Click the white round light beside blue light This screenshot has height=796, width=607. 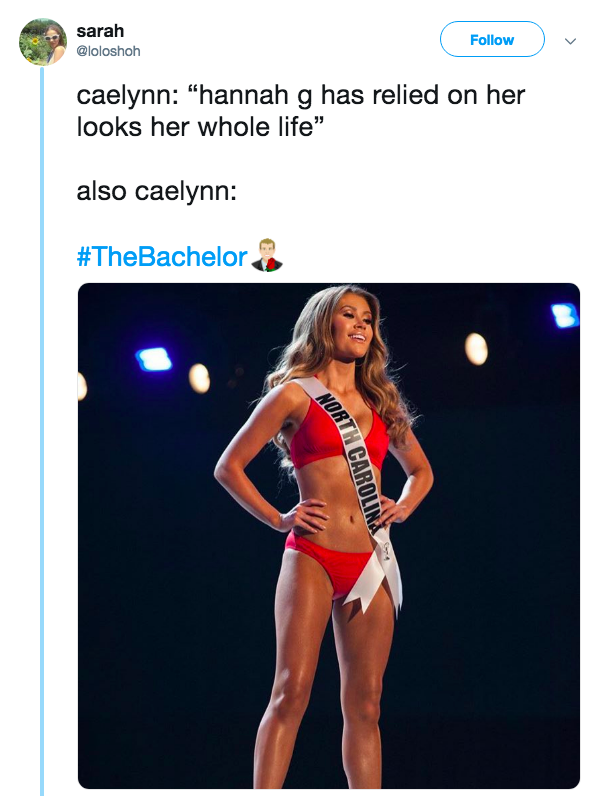(x=199, y=379)
